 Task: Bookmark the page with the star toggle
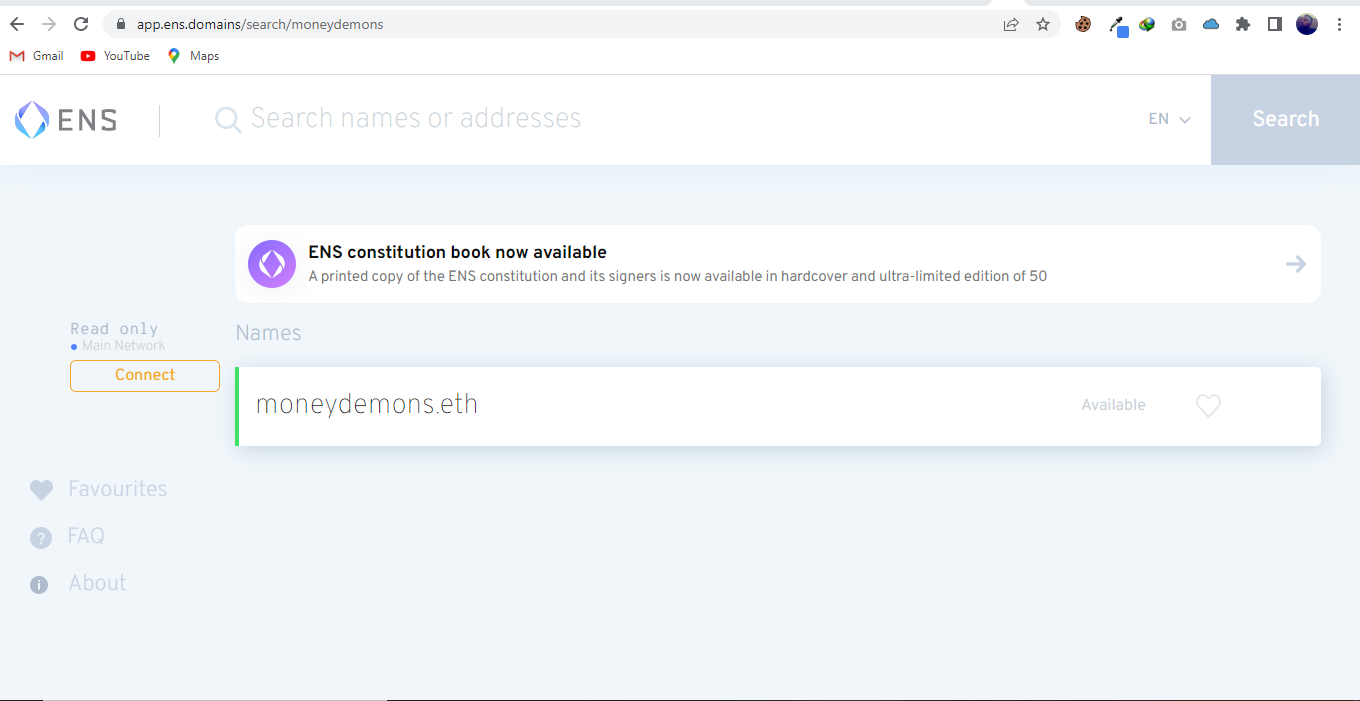click(x=1043, y=24)
